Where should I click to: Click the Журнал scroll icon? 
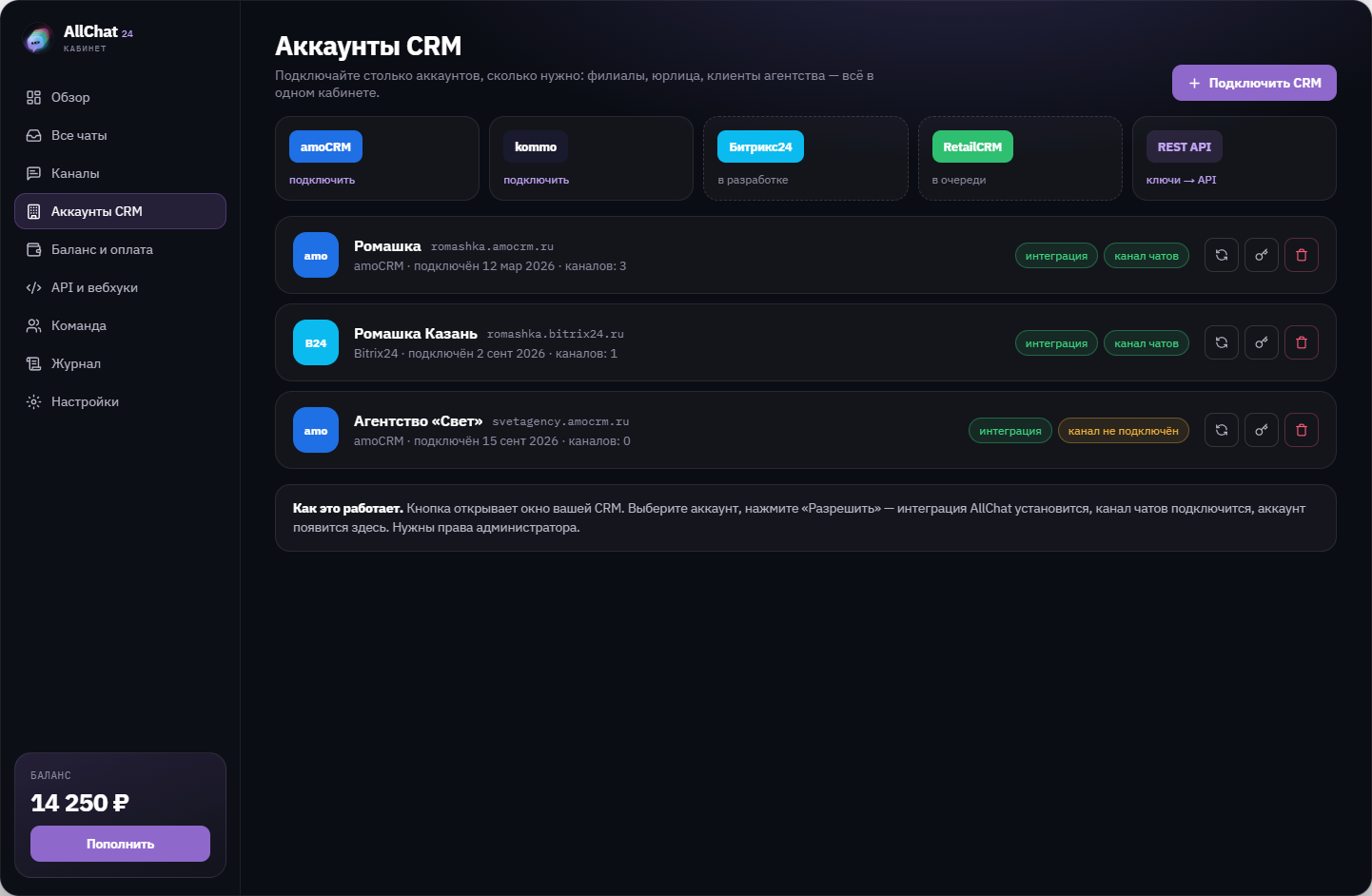pyautogui.click(x=34, y=363)
